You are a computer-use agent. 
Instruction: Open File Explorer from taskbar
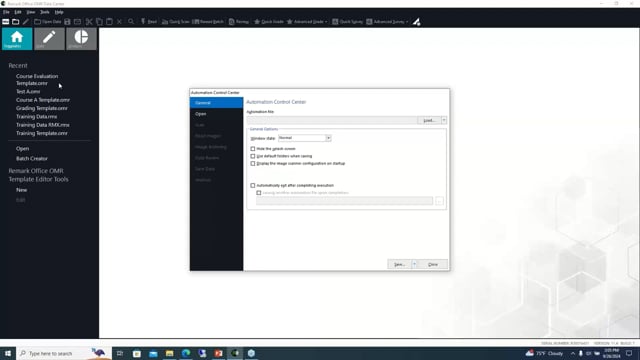[x=169, y=353]
